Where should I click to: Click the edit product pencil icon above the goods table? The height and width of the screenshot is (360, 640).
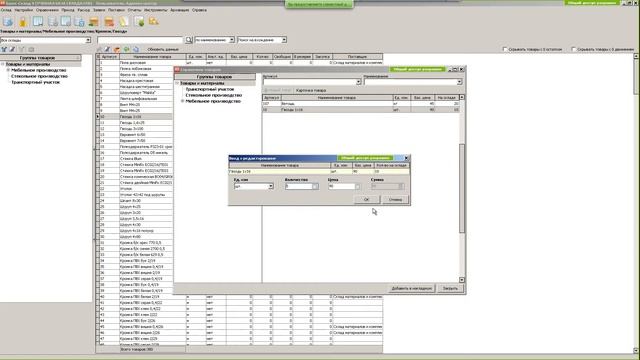coord(107,49)
